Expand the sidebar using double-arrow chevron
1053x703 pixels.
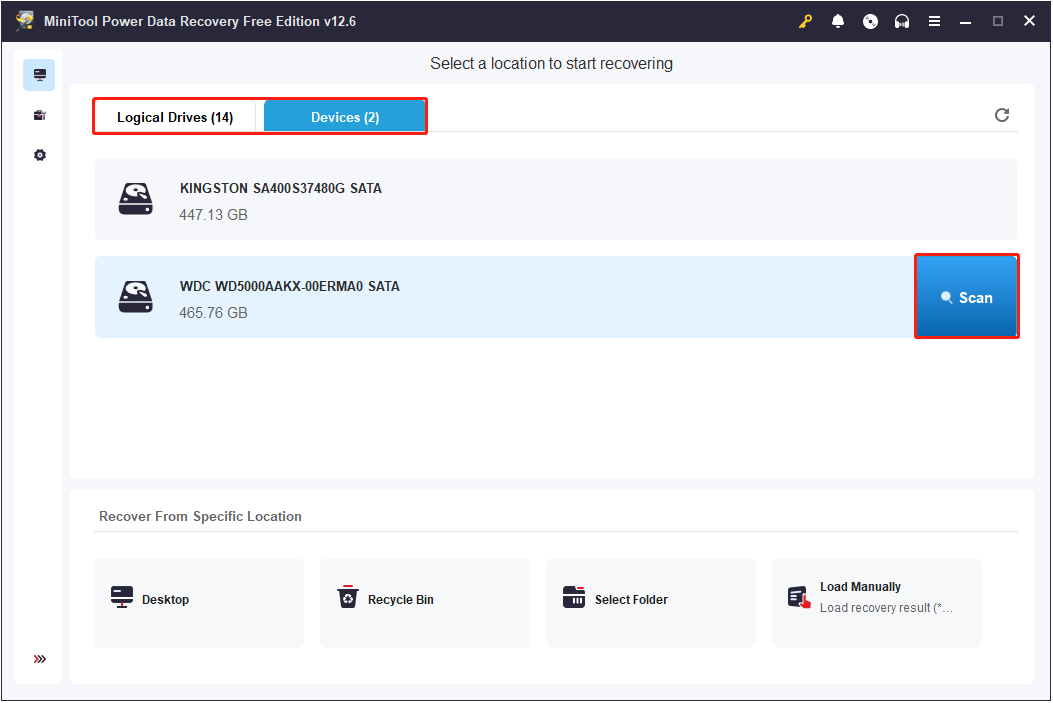click(39, 658)
